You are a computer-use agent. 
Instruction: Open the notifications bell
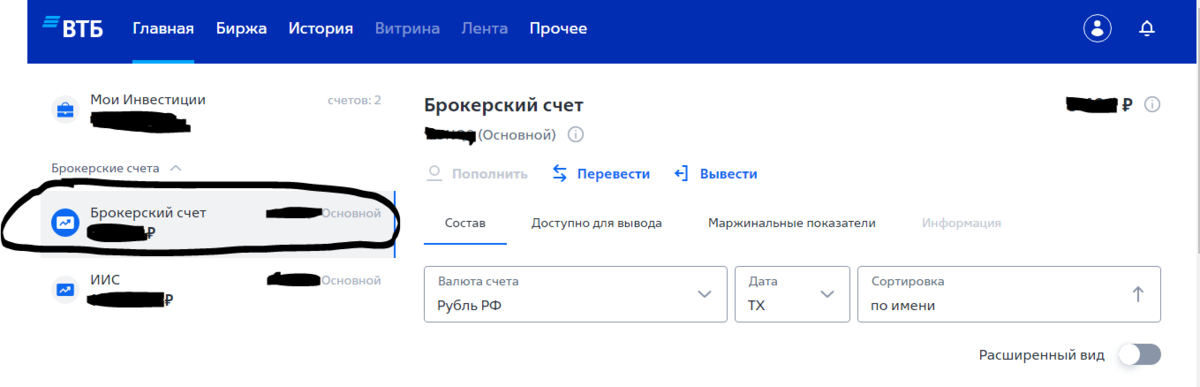[x=1147, y=29]
